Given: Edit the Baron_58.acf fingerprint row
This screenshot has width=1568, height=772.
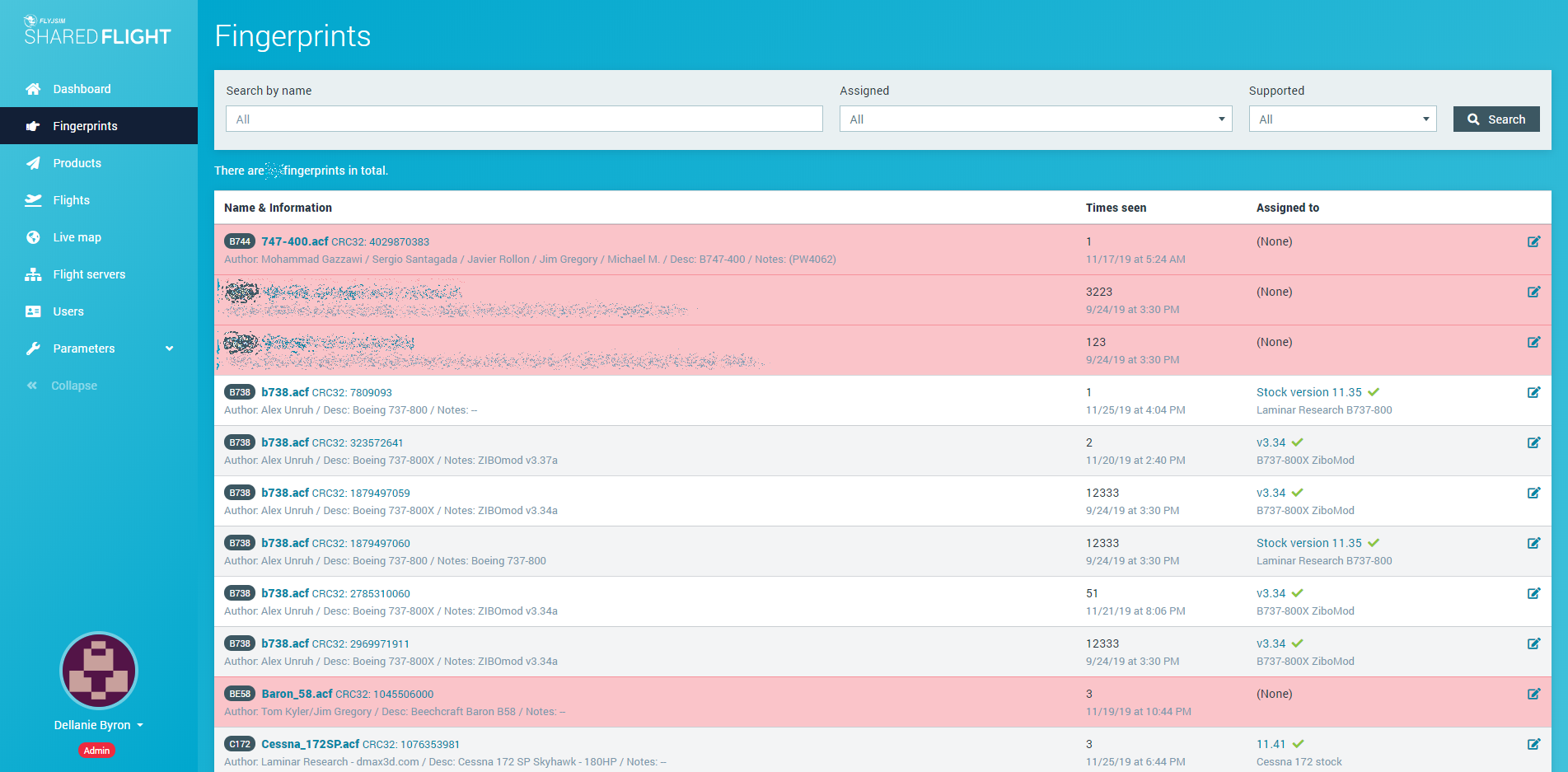Looking at the screenshot, I should click(1533, 694).
